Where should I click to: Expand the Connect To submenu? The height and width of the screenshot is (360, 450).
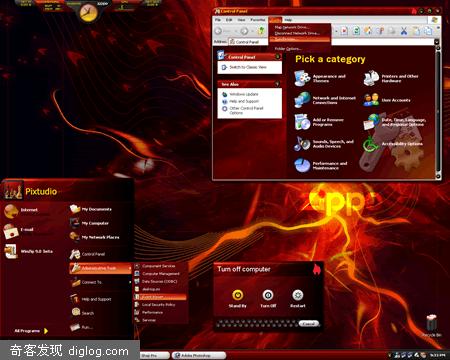[x=100, y=282]
